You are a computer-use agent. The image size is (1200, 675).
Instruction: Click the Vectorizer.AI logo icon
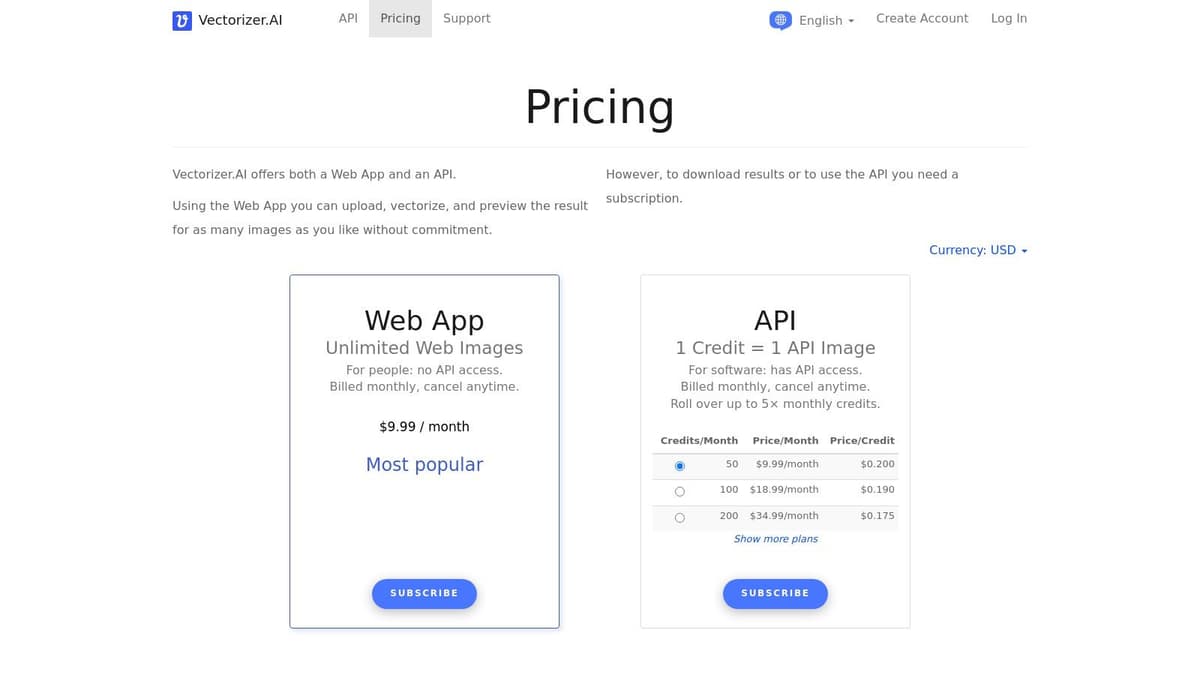pos(182,20)
